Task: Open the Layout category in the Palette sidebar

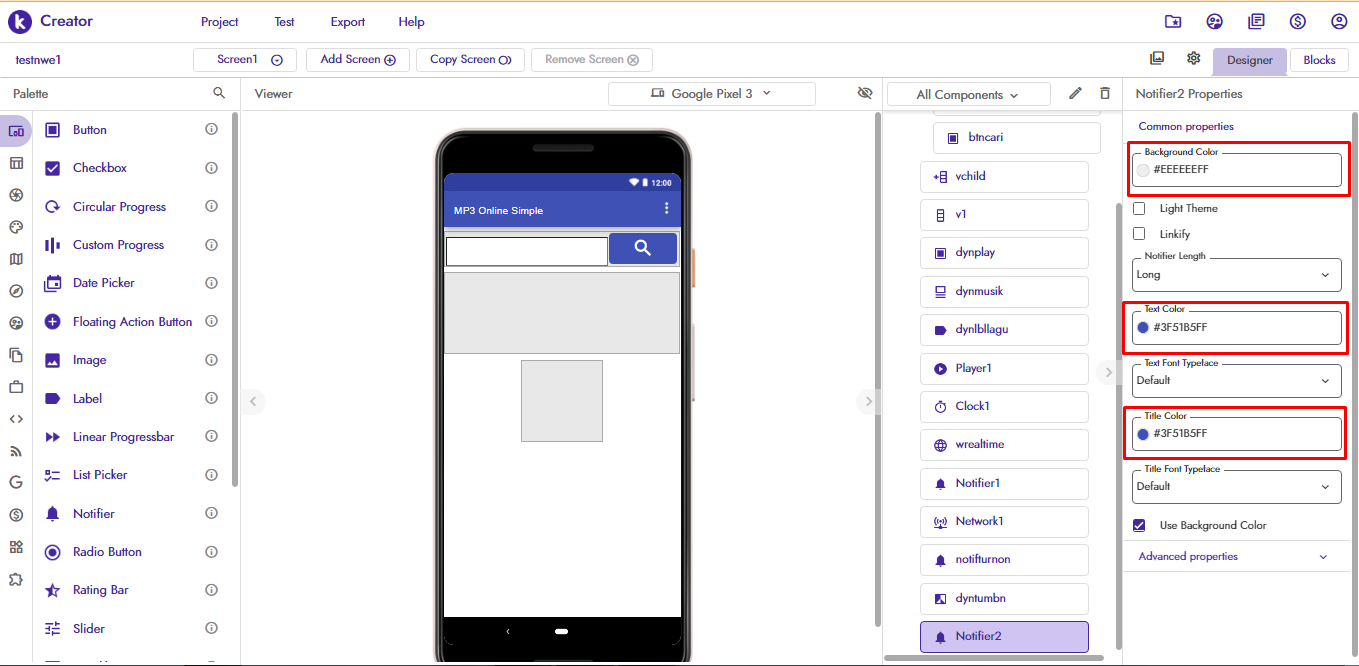Action: (x=16, y=162)
